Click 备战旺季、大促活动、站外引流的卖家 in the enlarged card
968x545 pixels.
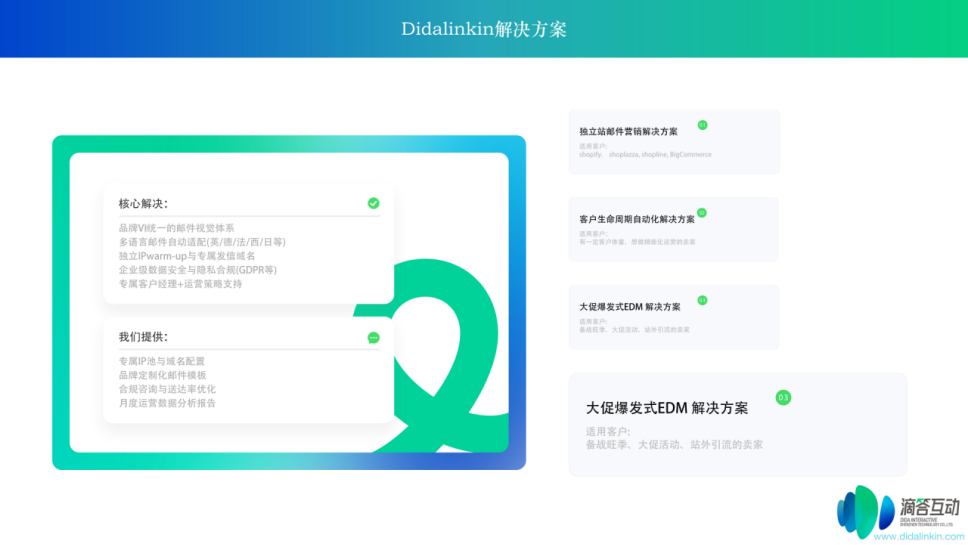coord(674,444)
